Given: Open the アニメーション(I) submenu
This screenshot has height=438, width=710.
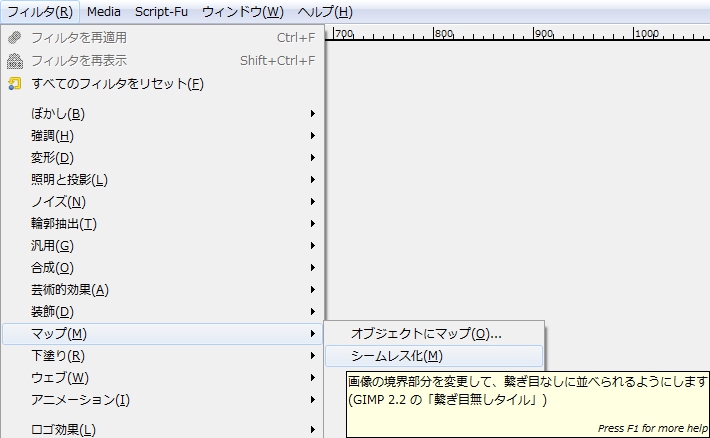Looking at the screenshot, I should click(x=162, y=399).
